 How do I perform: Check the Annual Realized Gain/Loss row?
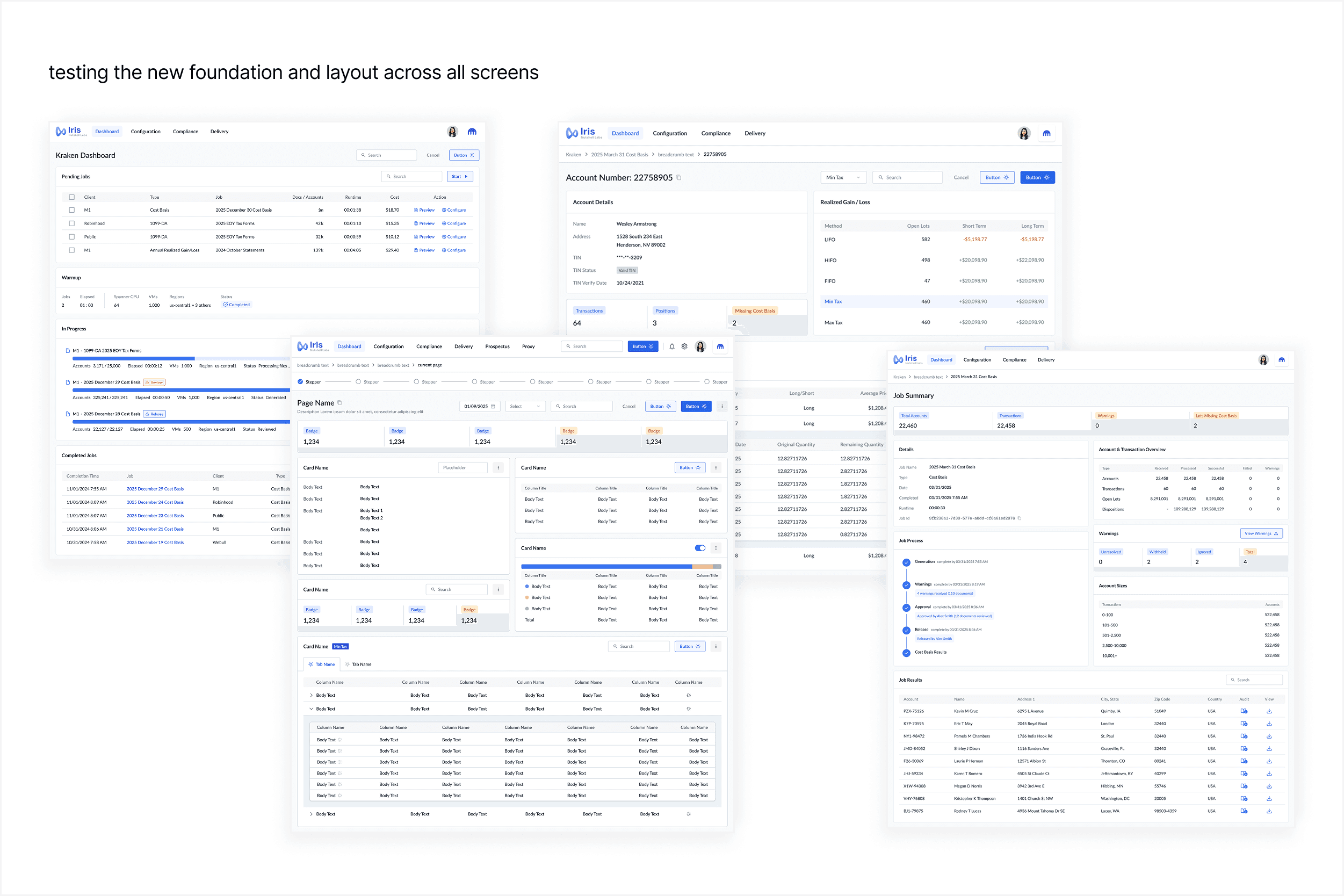point(72,250)
